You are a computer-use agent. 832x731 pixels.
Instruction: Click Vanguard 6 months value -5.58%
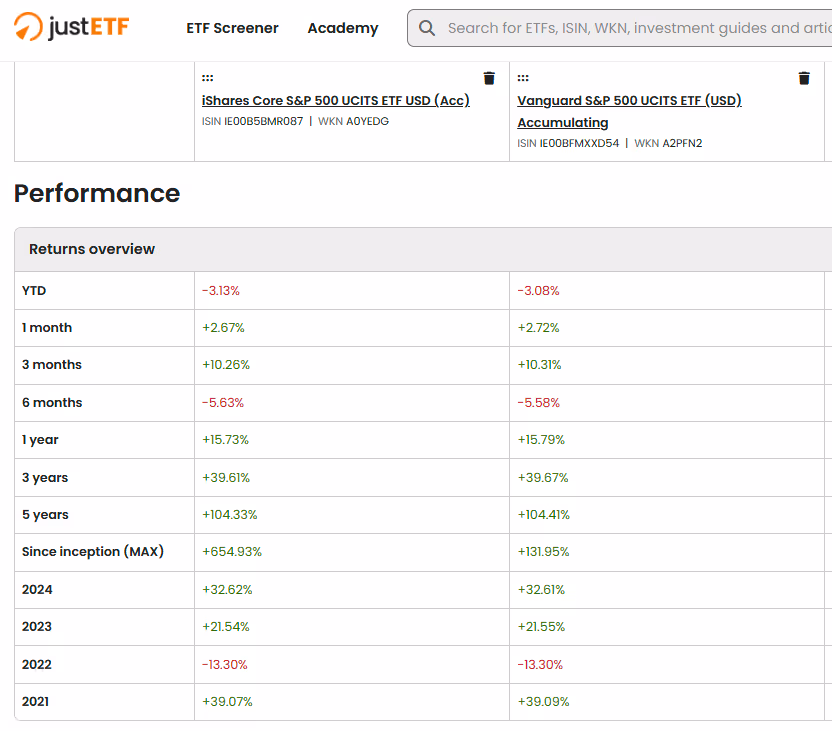tap(539, 403)
